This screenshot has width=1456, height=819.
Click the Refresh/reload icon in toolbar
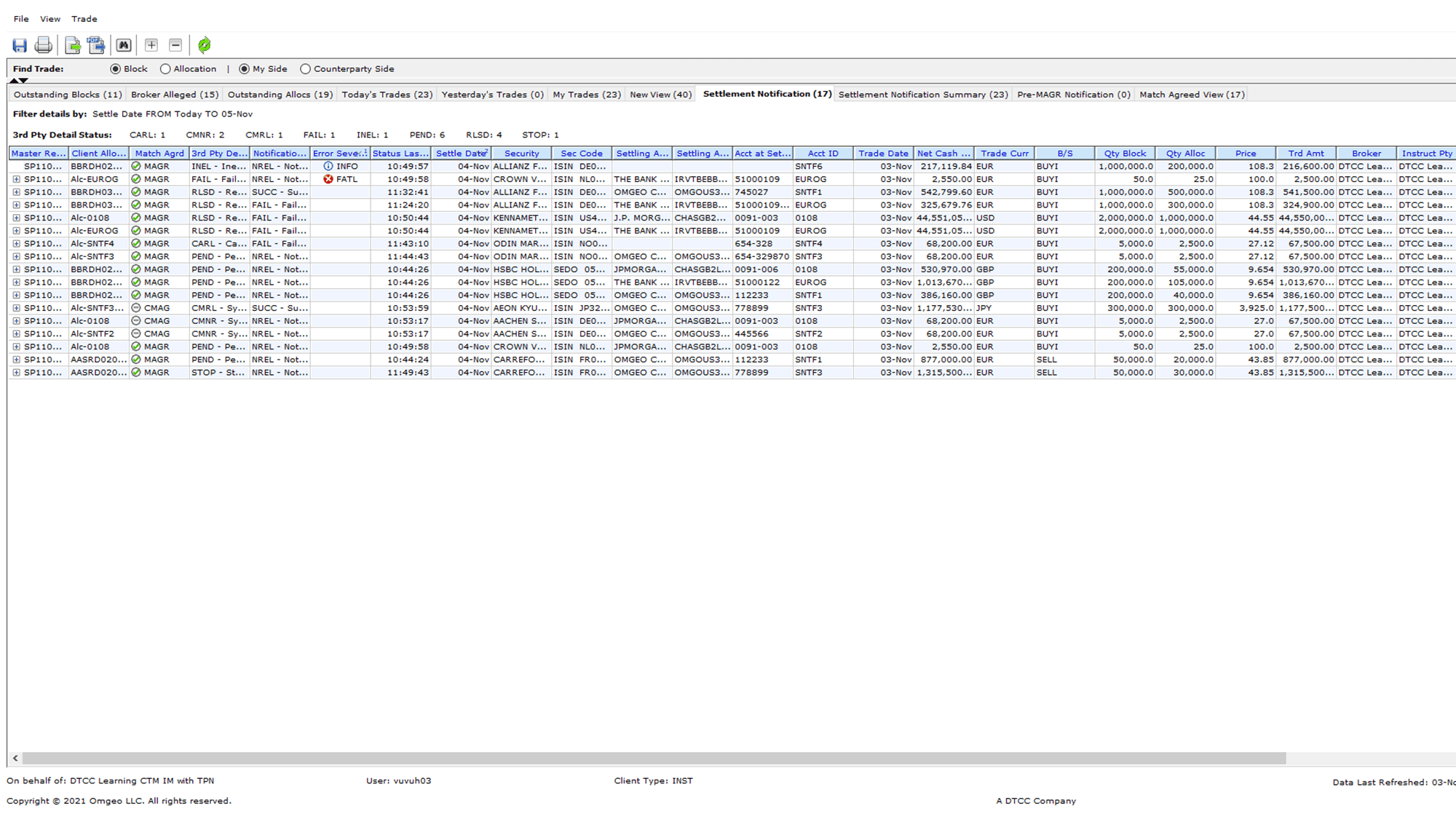(x=204, y=44)
